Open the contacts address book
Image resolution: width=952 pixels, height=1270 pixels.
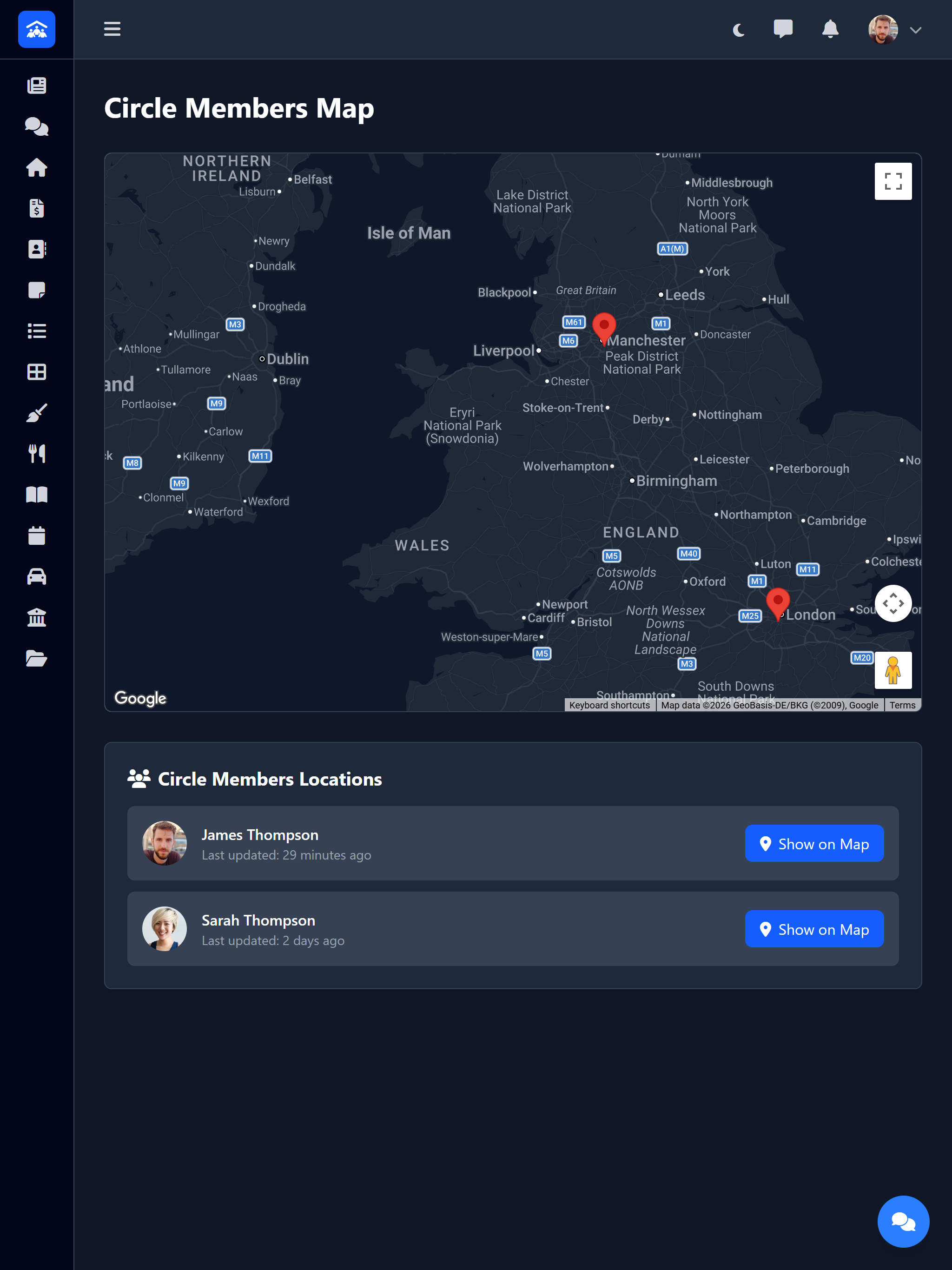pos(36,249)
